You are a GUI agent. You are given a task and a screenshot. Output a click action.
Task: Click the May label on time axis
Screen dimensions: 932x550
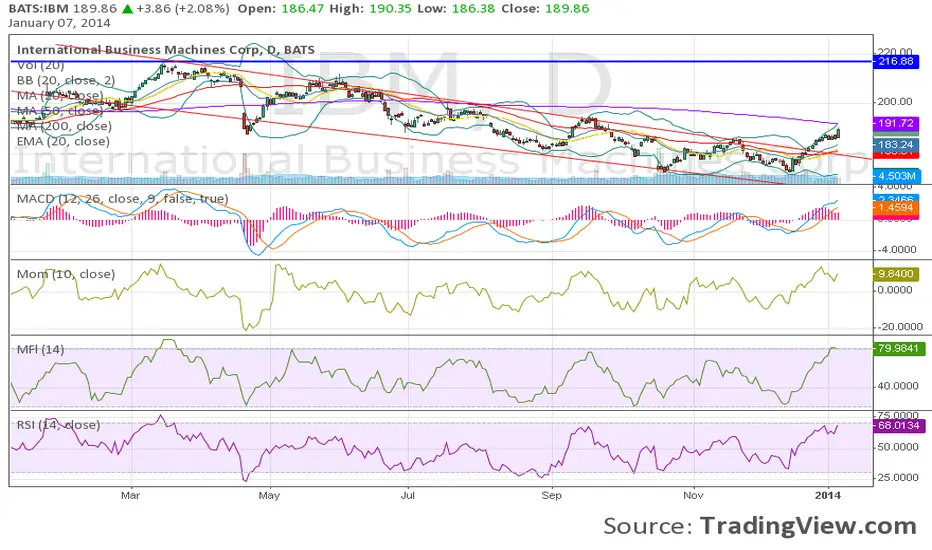(269, 495)
